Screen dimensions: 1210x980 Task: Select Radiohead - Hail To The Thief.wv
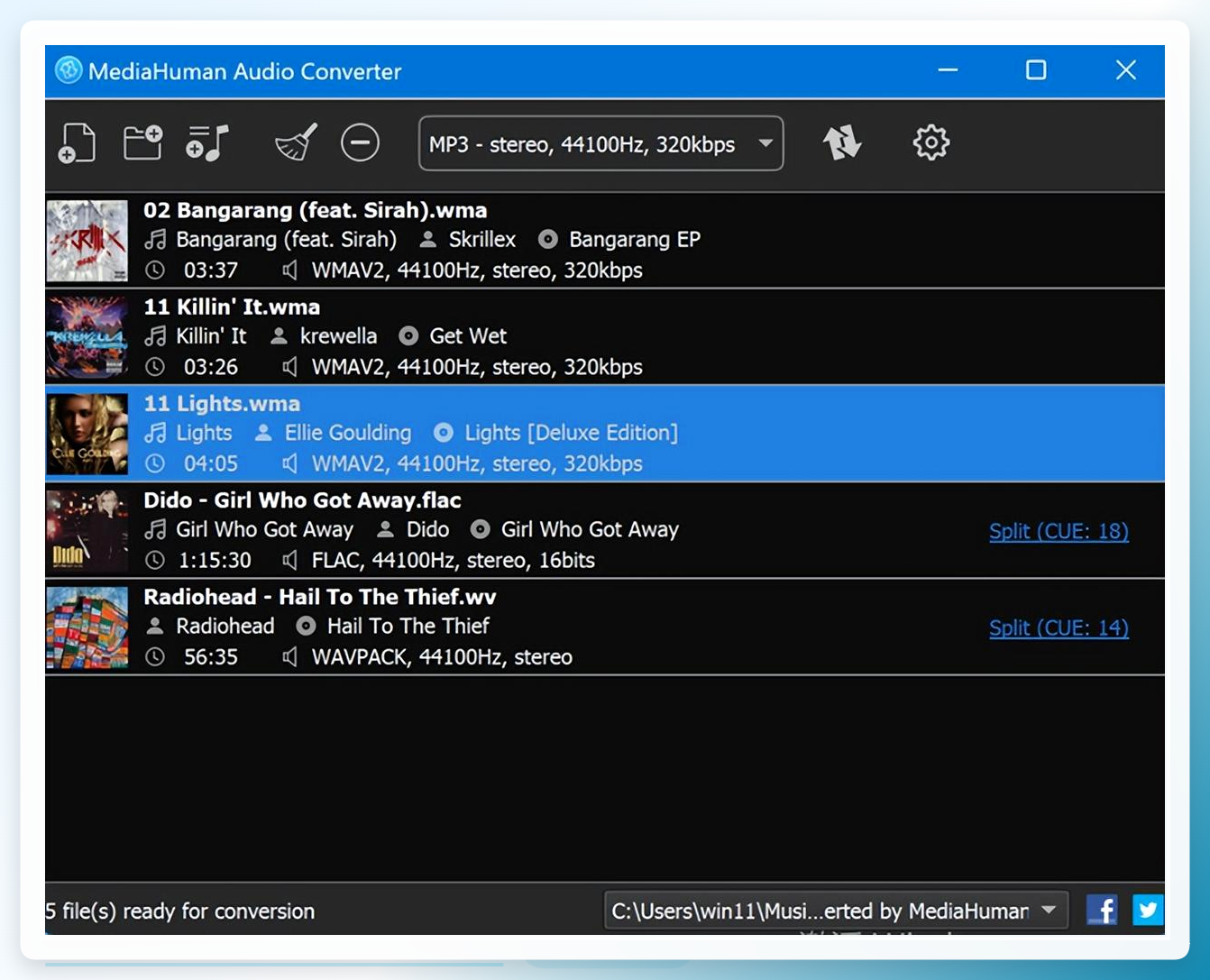[604, 627]
